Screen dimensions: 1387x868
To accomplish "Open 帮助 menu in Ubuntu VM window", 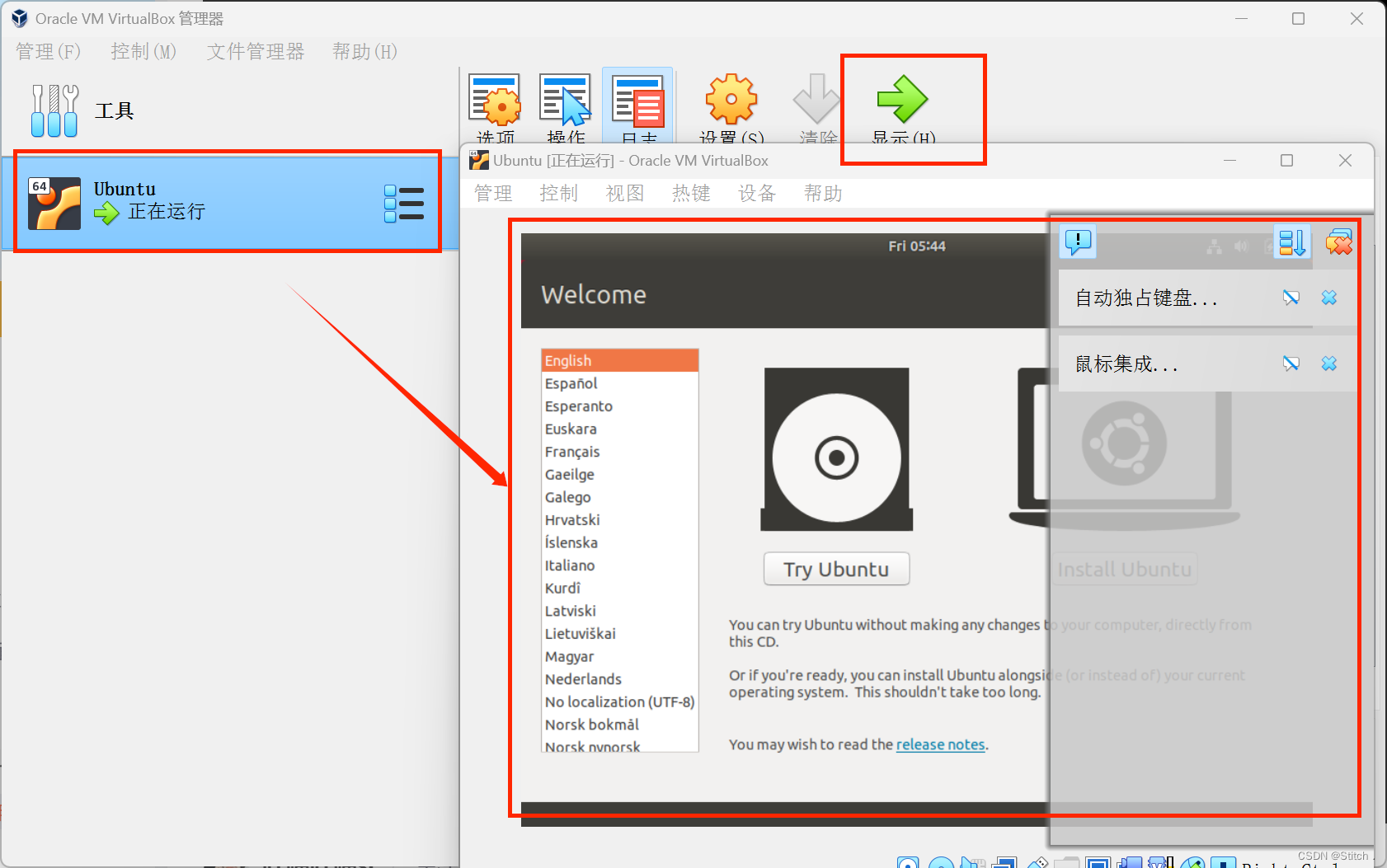I will click(823, 194).
